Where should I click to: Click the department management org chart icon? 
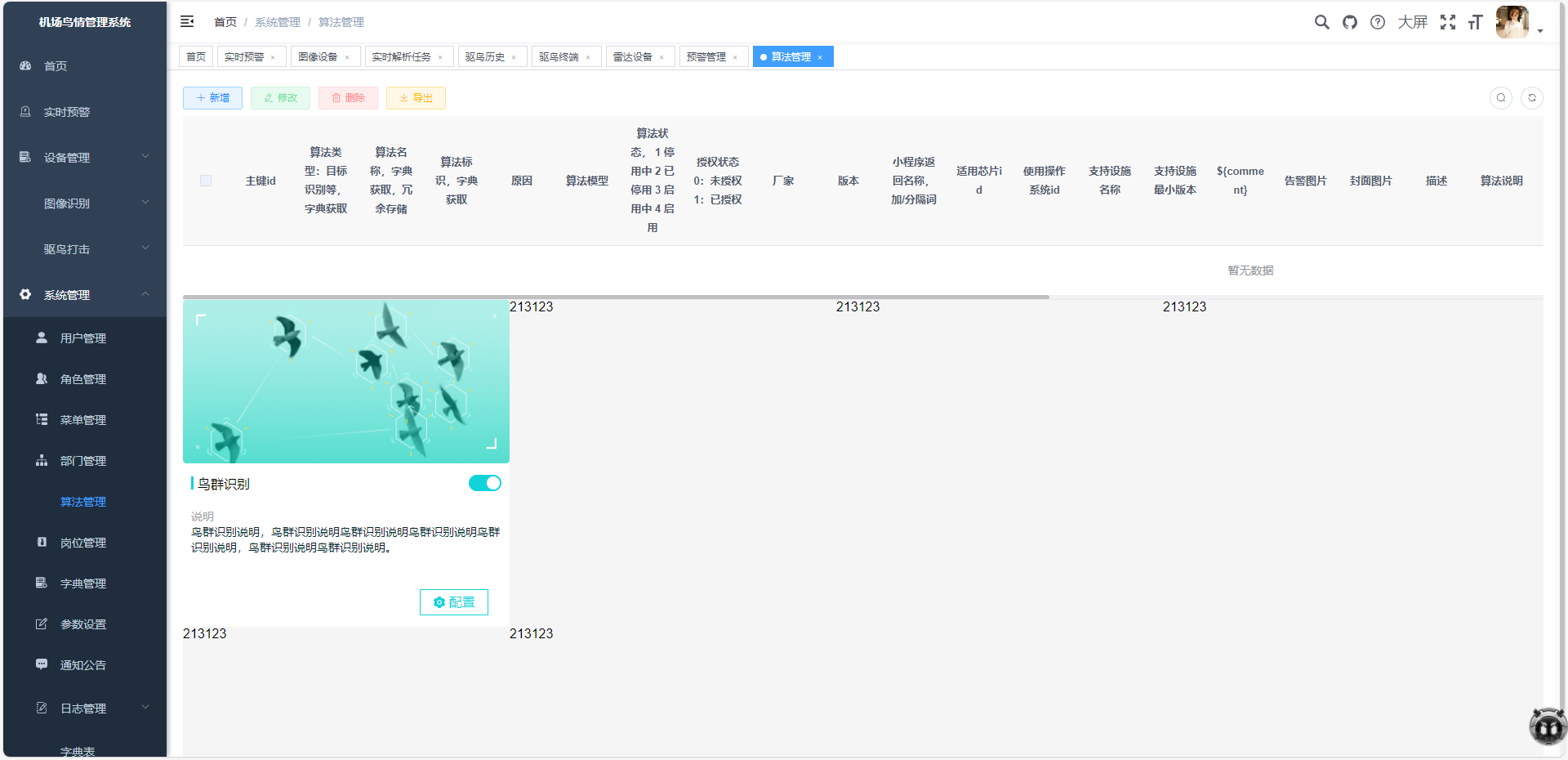click(x=42, y=460)
